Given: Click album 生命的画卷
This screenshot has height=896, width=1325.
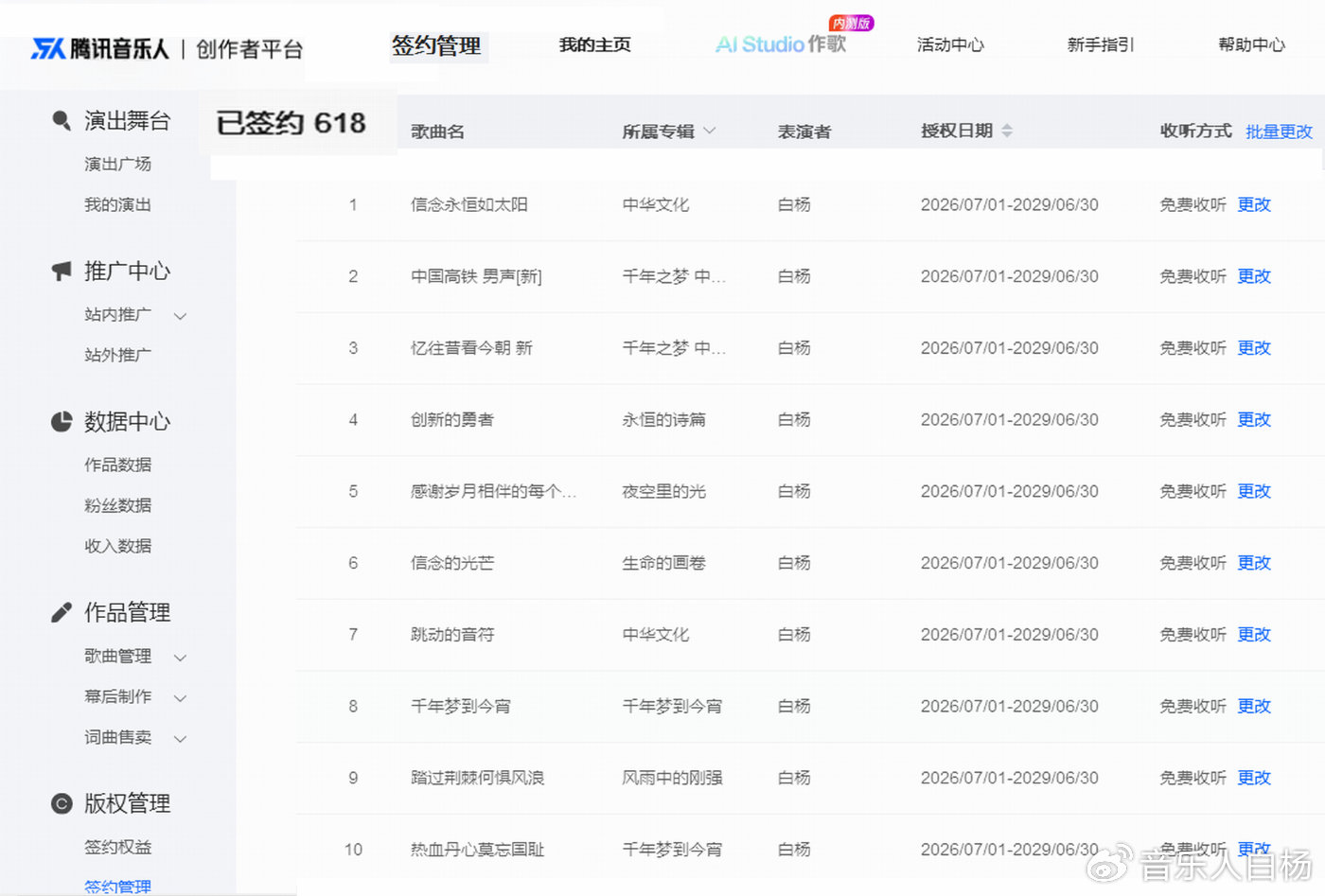Looking at the screenshot, I should (663, 563).
